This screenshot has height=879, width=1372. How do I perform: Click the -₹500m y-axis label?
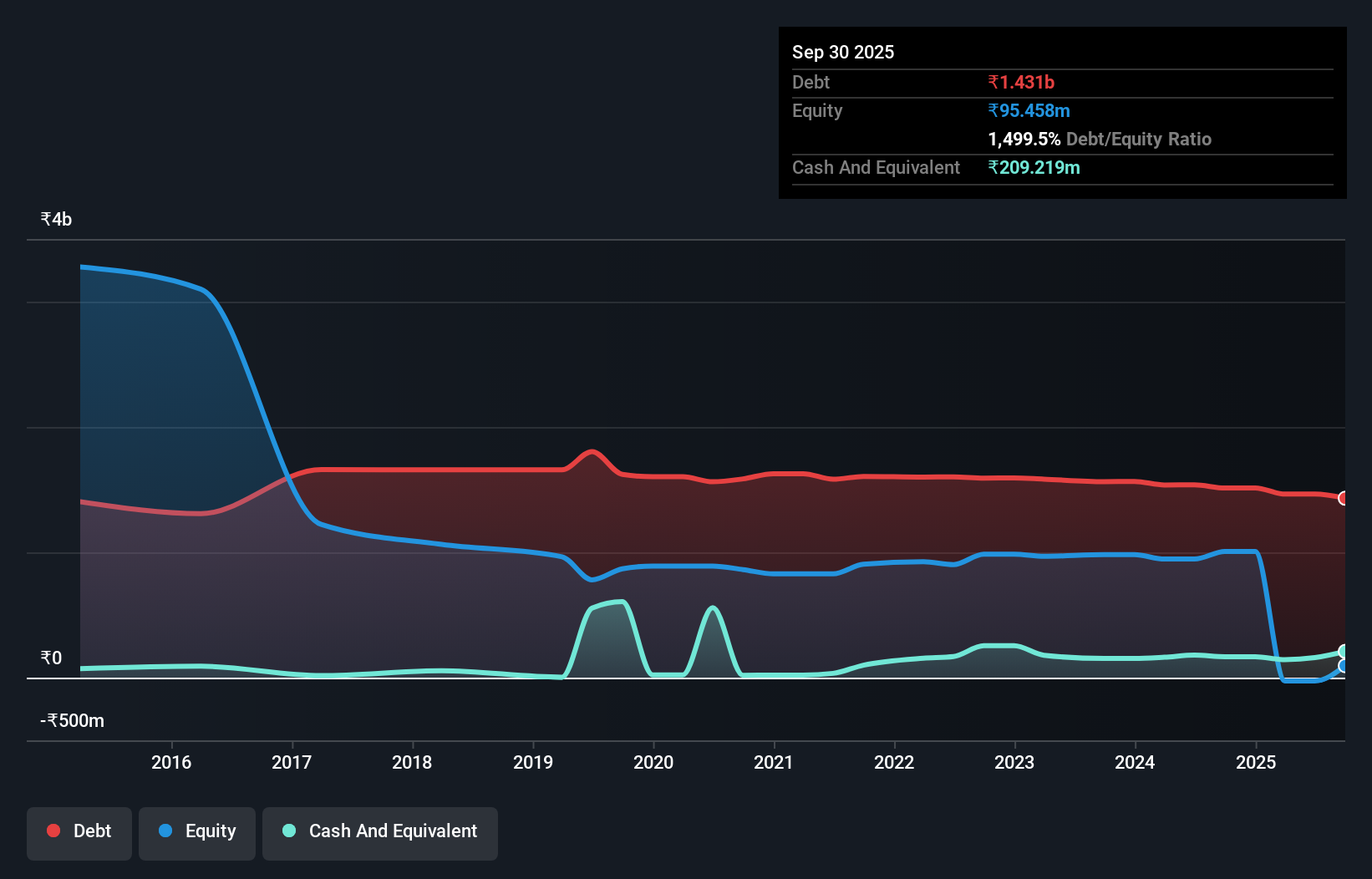pyautogui.click(x=73, y=720)
